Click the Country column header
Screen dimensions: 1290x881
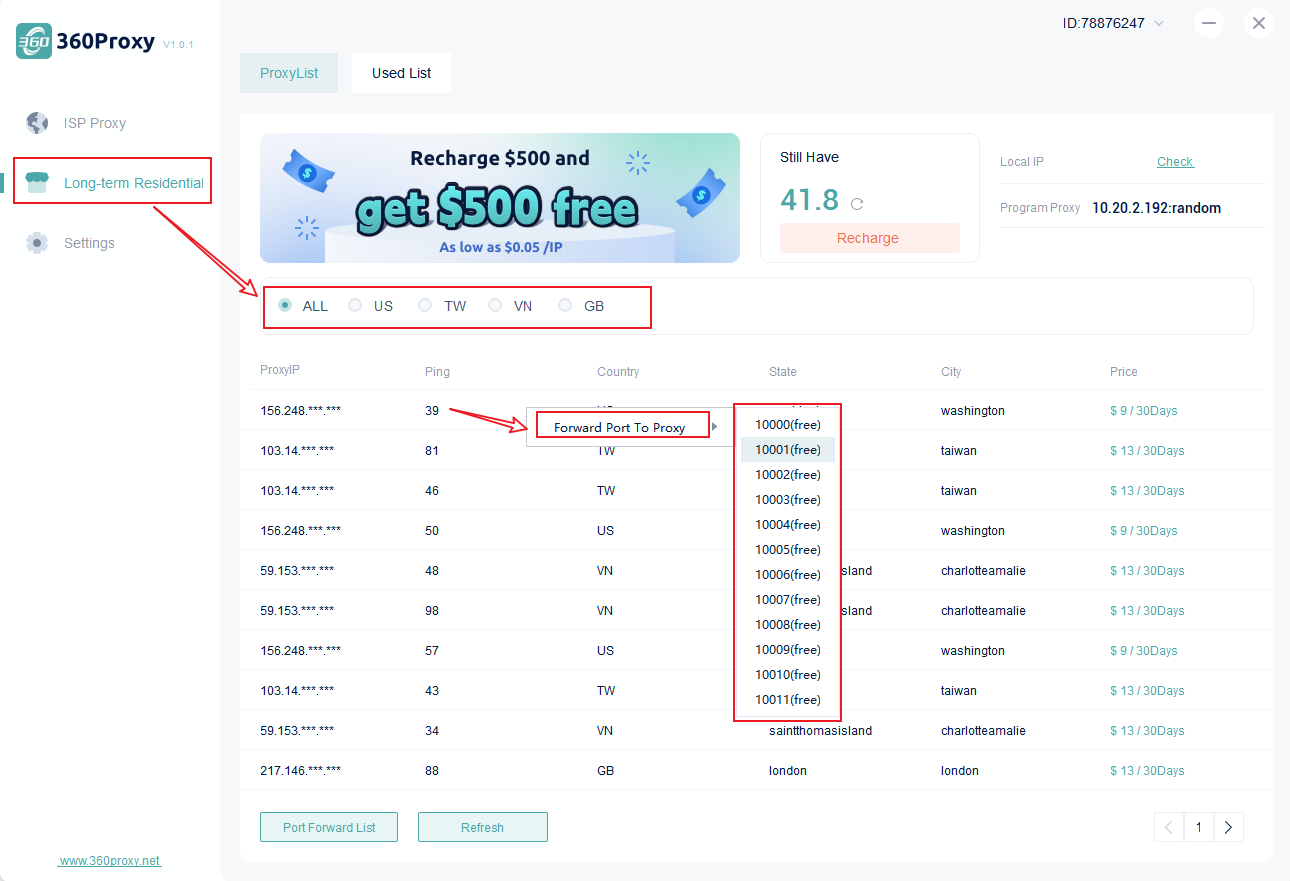point(618,372)
